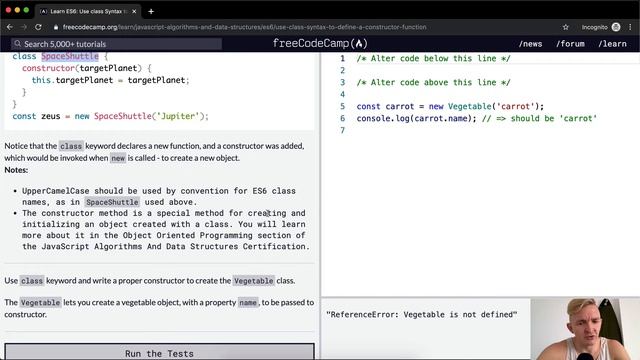Click the padlock icon in the address bar

click(x=56, y=27)
